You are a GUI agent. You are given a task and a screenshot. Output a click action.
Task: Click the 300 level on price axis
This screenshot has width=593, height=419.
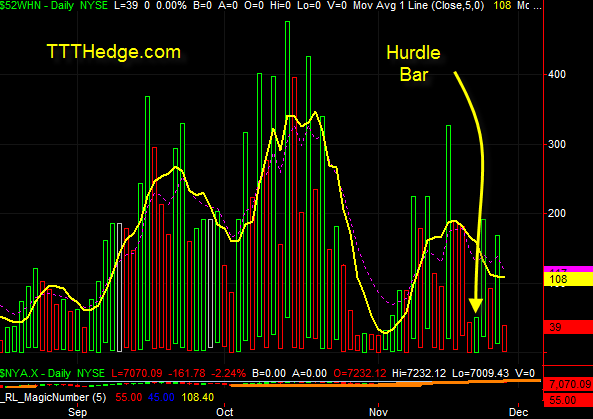[x=557, y=144]
